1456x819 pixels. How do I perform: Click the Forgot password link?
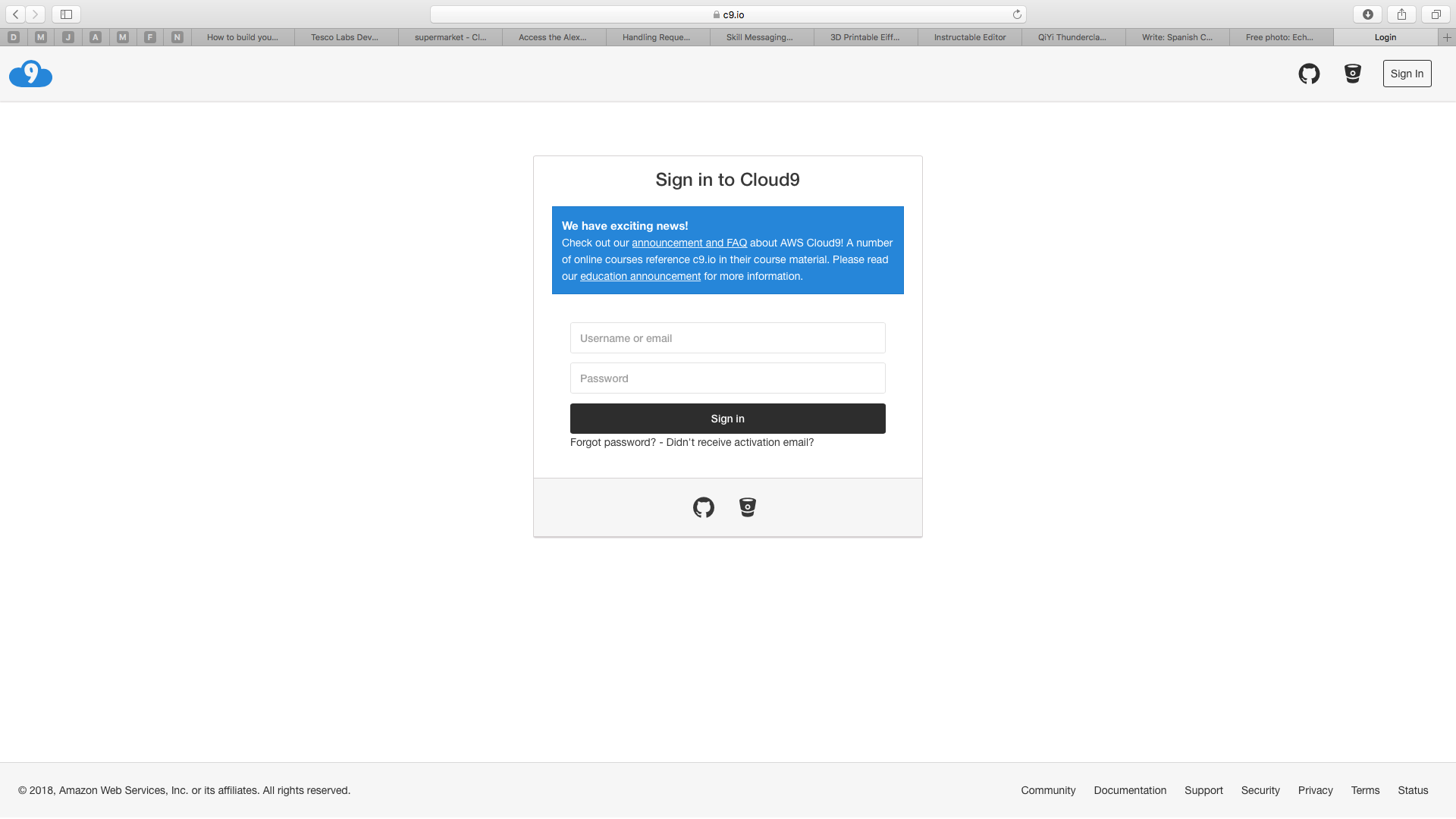point(613,442)
